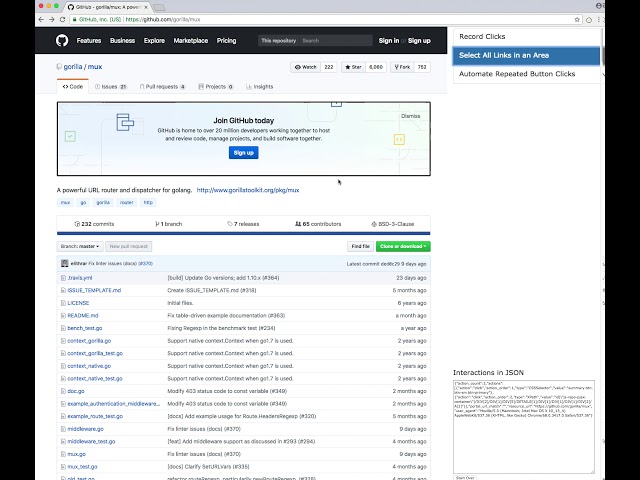
Task: Select Record Clicks in the side panel
Action: pyautogui.click(x=526, y=37)
